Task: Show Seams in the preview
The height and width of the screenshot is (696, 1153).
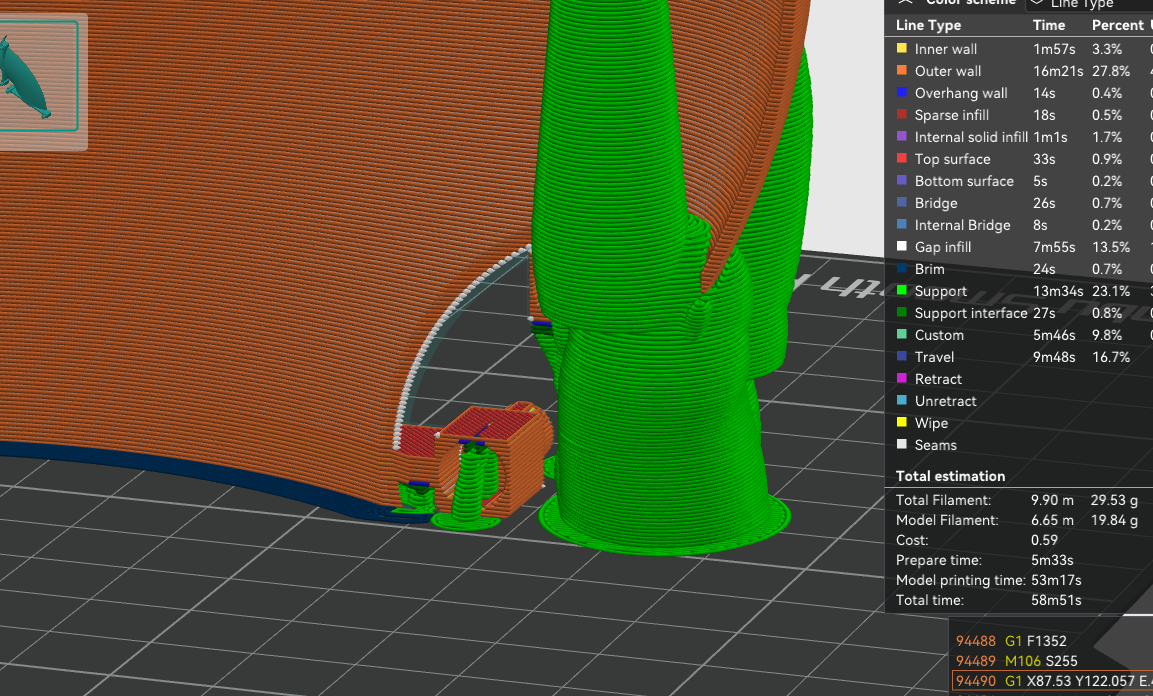Action: (935, 445)
